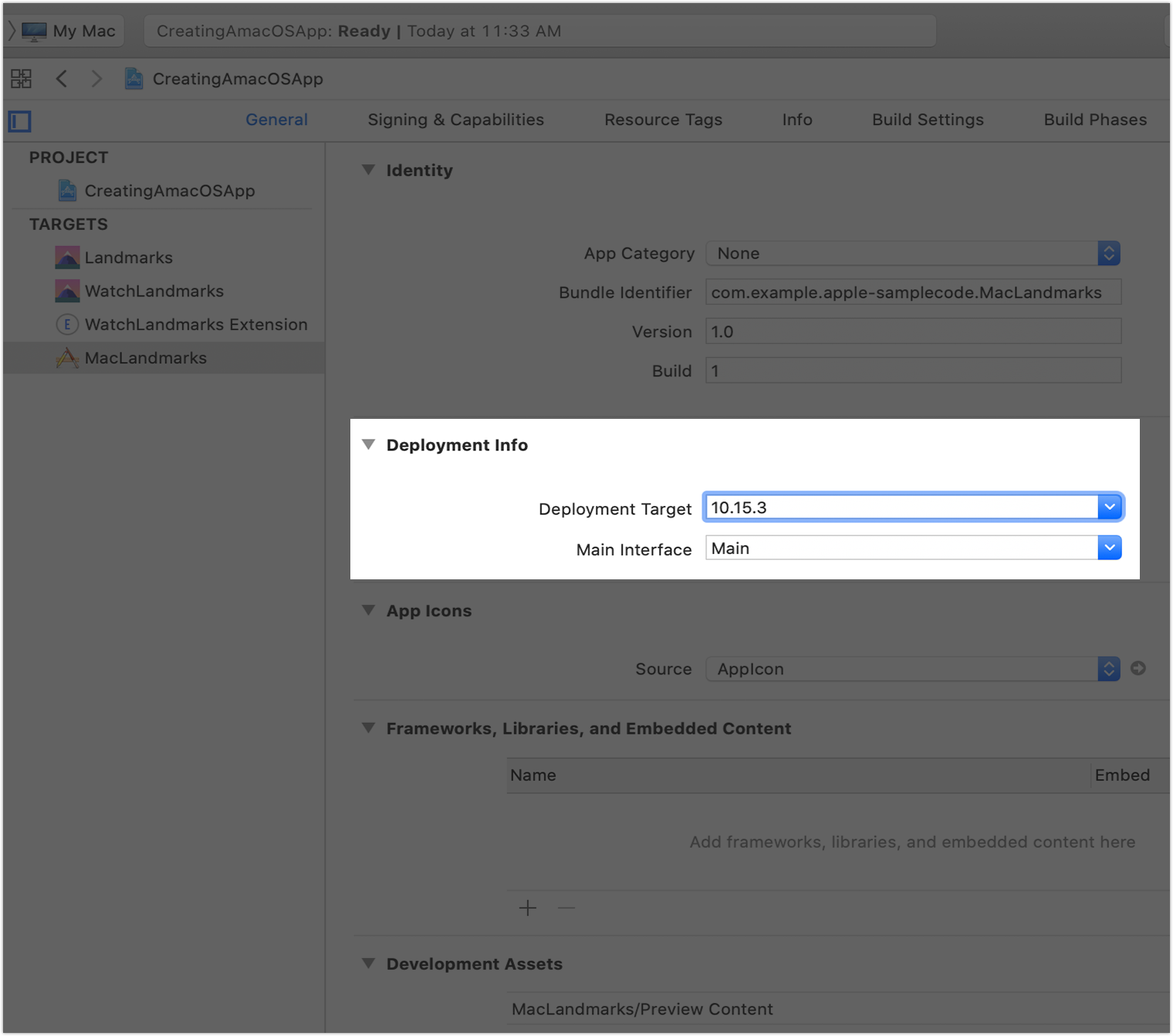Click the MacLandmarks application icon
The height and width of the screenshot is (1036, 1173).
pos(67,358)
